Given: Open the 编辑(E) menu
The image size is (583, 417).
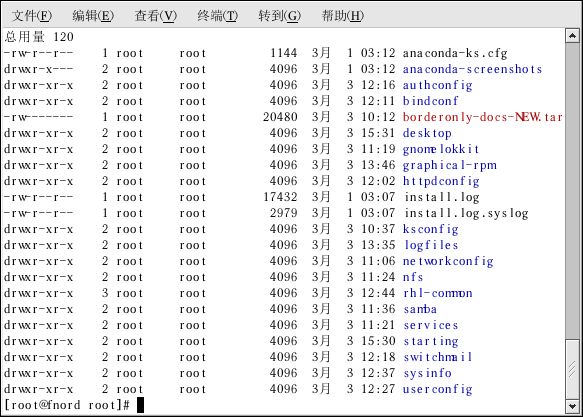Looking at the screenshot, I should click(93, 16).
